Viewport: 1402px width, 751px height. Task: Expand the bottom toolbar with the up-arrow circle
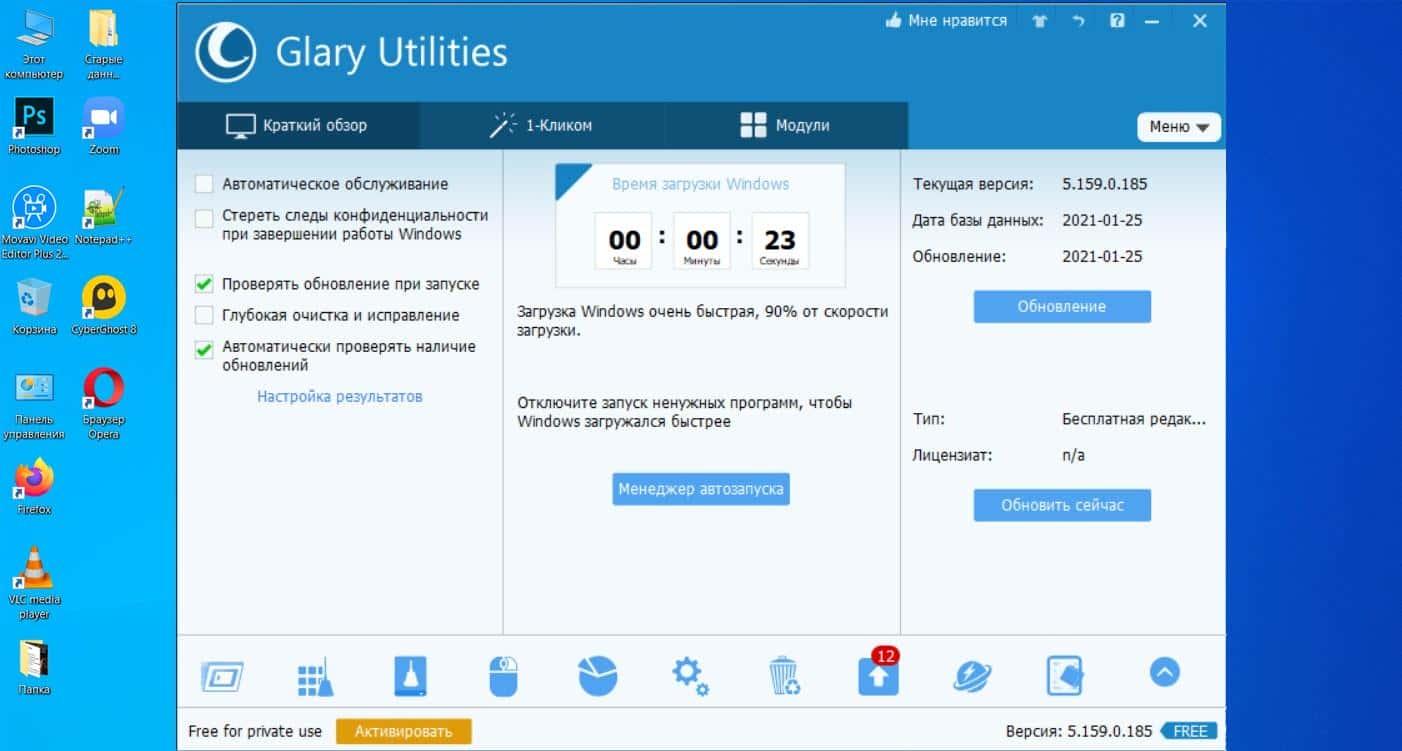tap(1164, 673)
